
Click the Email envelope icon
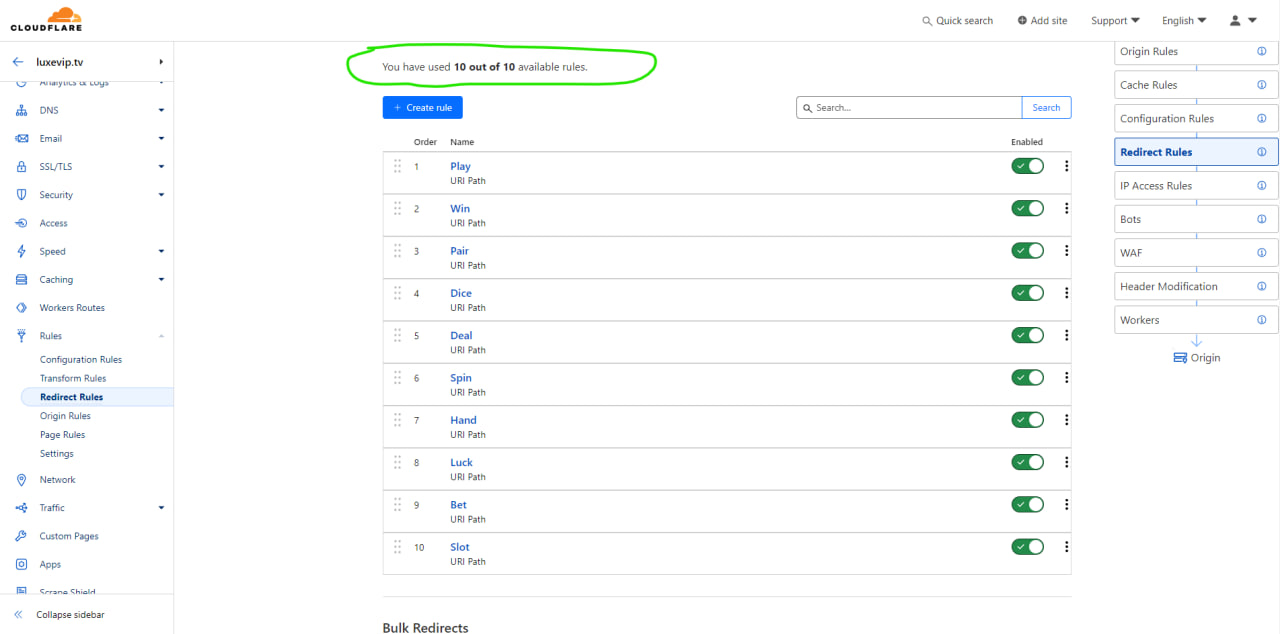21,139
